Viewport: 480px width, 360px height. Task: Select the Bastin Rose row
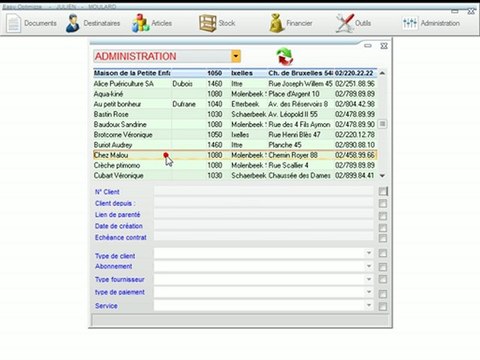click(235, 114)
